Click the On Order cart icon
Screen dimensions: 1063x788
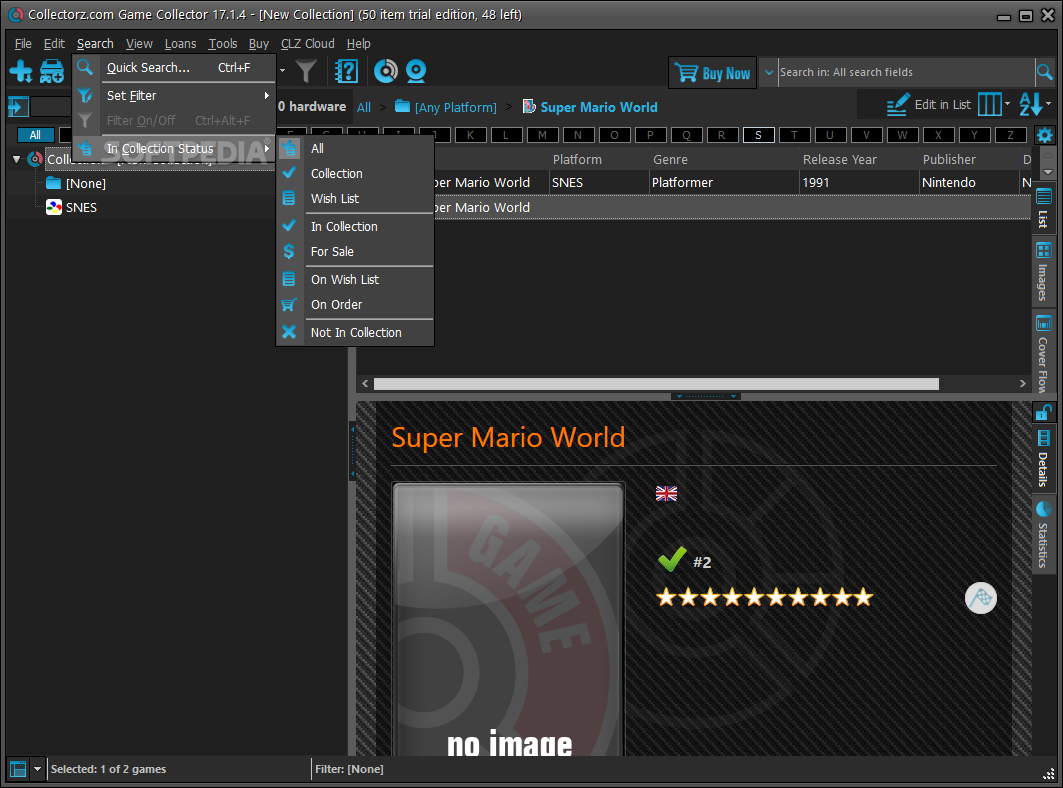[x=289, y=304]
